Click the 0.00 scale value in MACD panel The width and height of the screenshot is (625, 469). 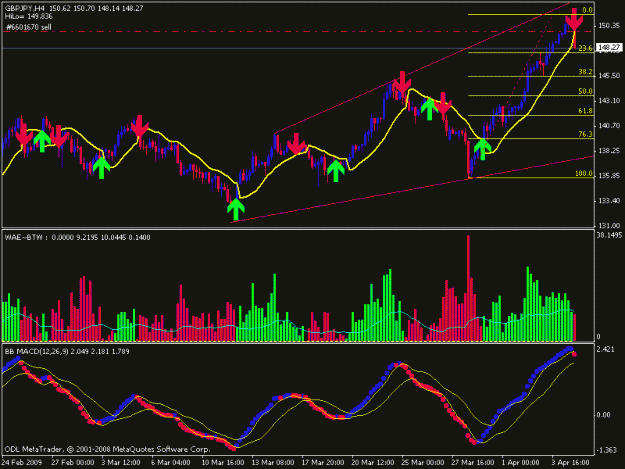tap(603, 415)
